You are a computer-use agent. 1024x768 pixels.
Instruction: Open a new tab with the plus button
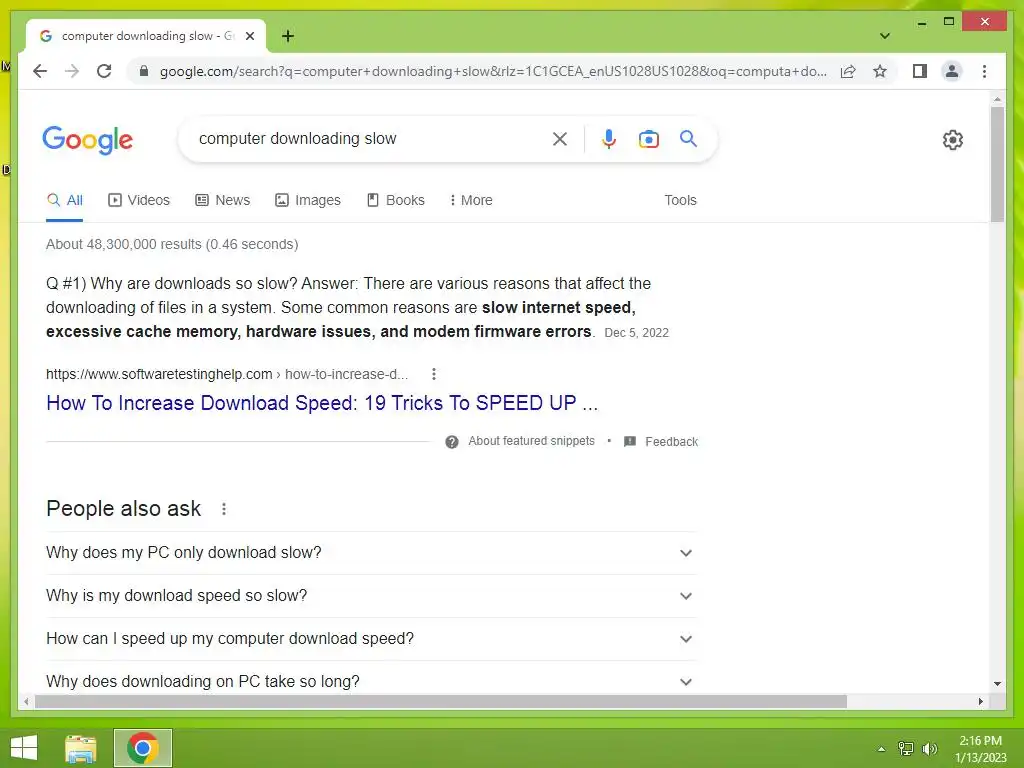point(287,36)
